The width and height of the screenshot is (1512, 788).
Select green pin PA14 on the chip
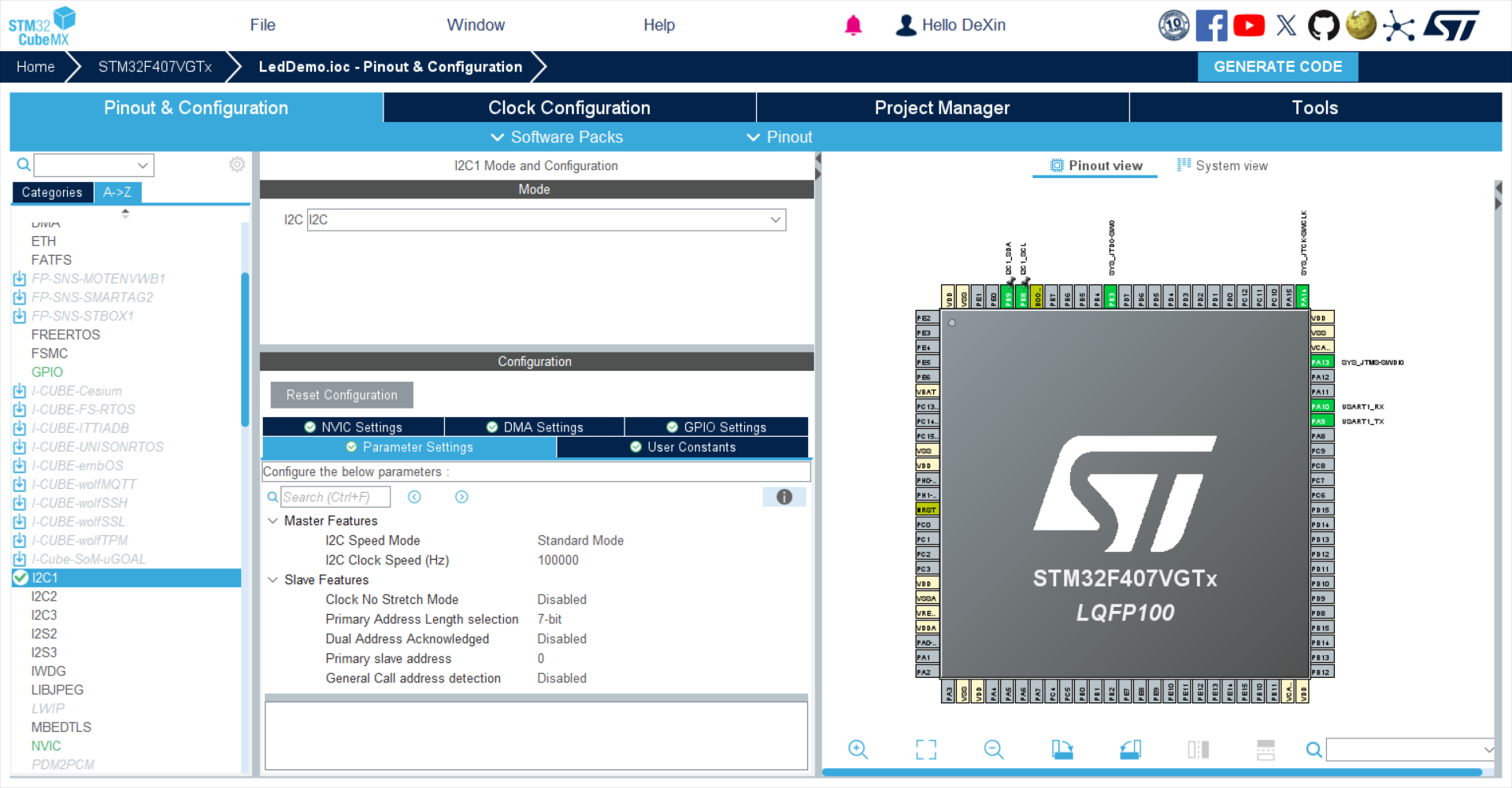pos(1303,297)
